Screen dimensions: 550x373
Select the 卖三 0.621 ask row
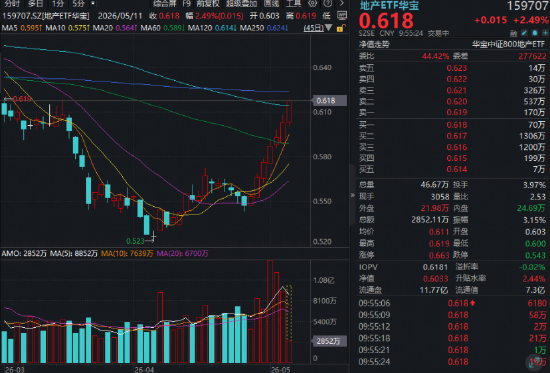click(x=452, y=91)
